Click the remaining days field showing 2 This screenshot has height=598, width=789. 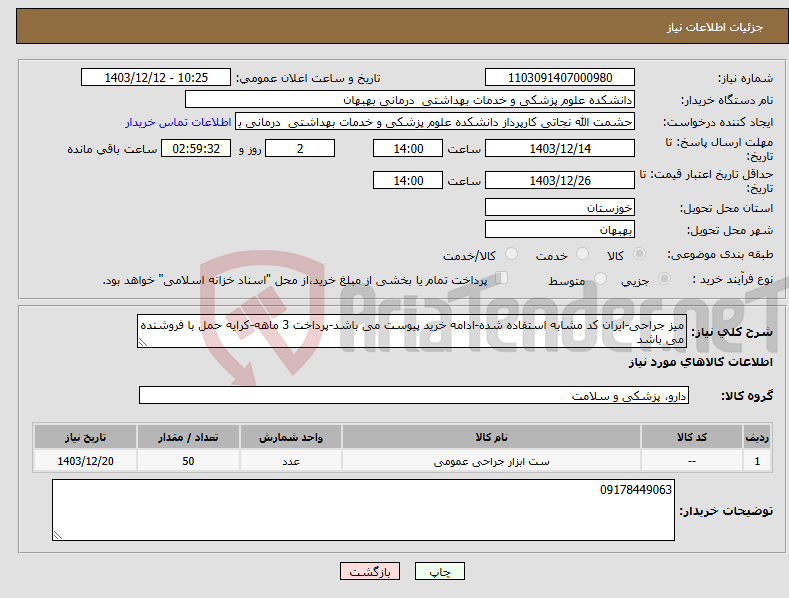(x=300, y=148)
